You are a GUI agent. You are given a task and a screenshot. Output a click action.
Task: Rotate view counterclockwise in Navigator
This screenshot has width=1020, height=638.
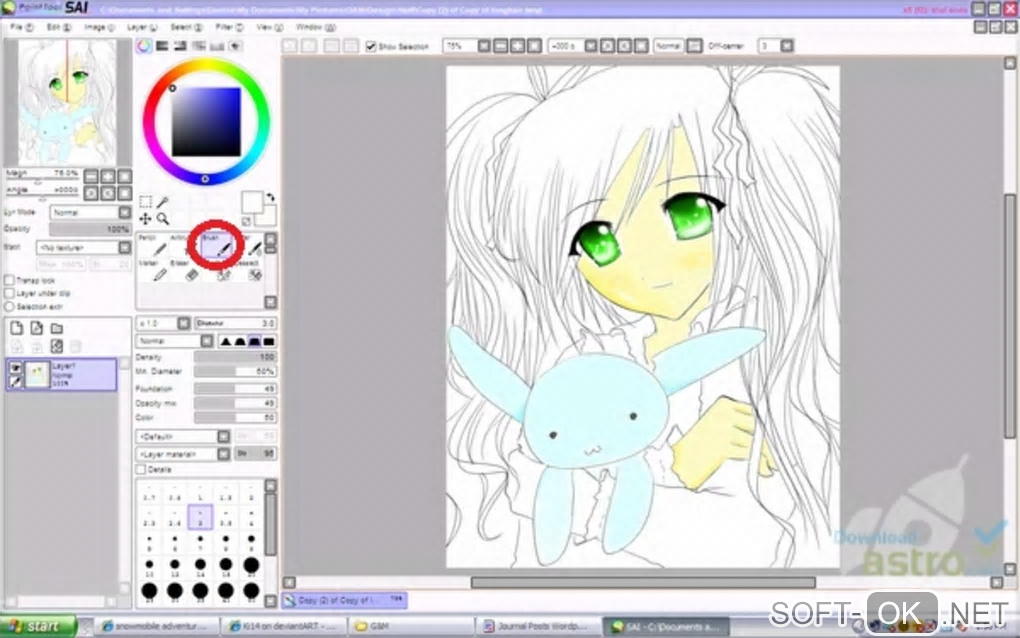[92, 193]
